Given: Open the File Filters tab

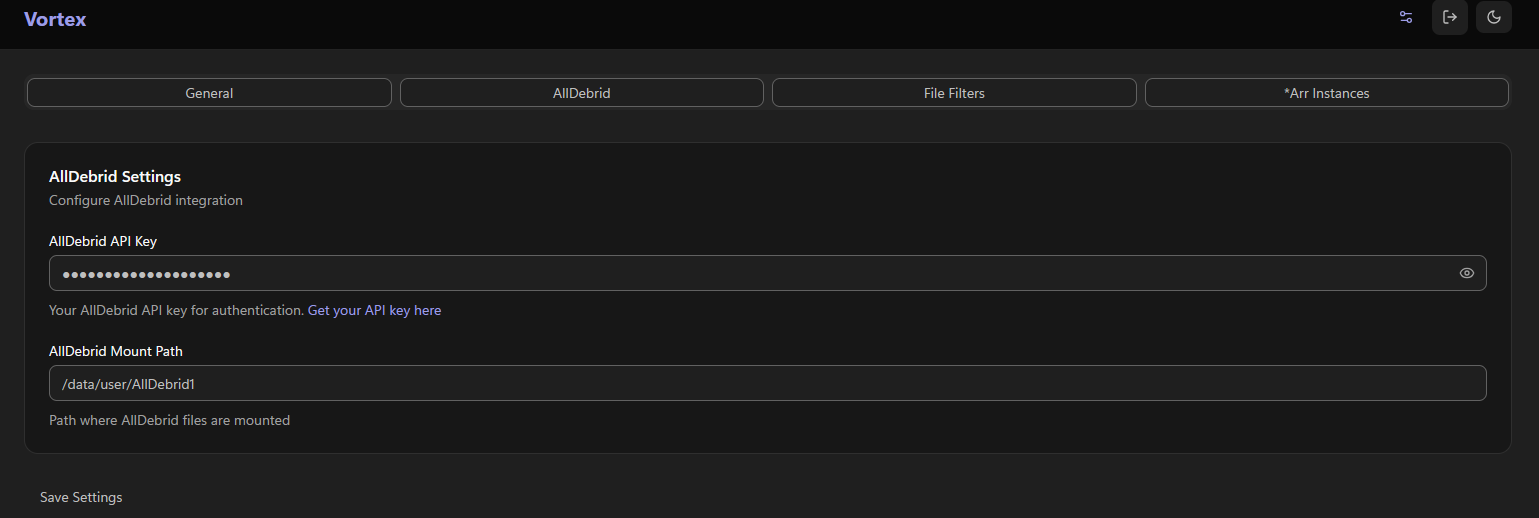Looking at the screenshot, I should coord(954,93).
